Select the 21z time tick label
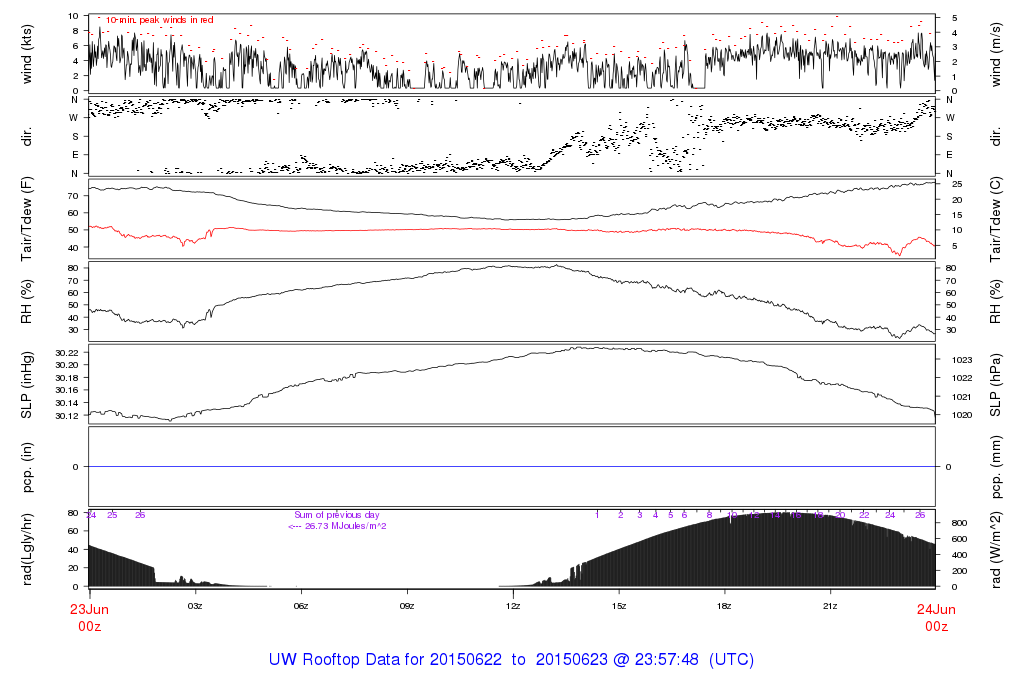This screenshot has width=1024, height=700. [x=830, y=606]
